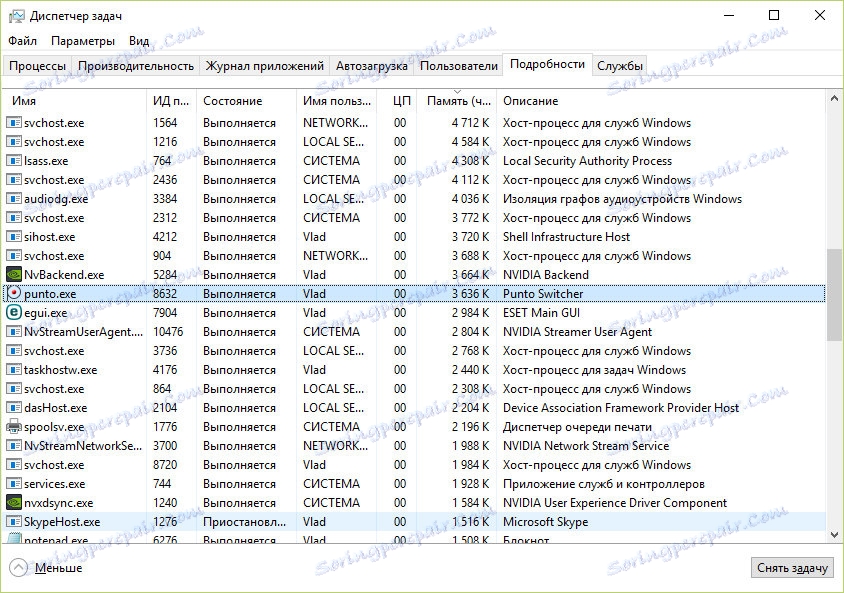The width and height of the screenshot is (844, 593).
Task: Select the services.exe process name
Action: (54, 484)
